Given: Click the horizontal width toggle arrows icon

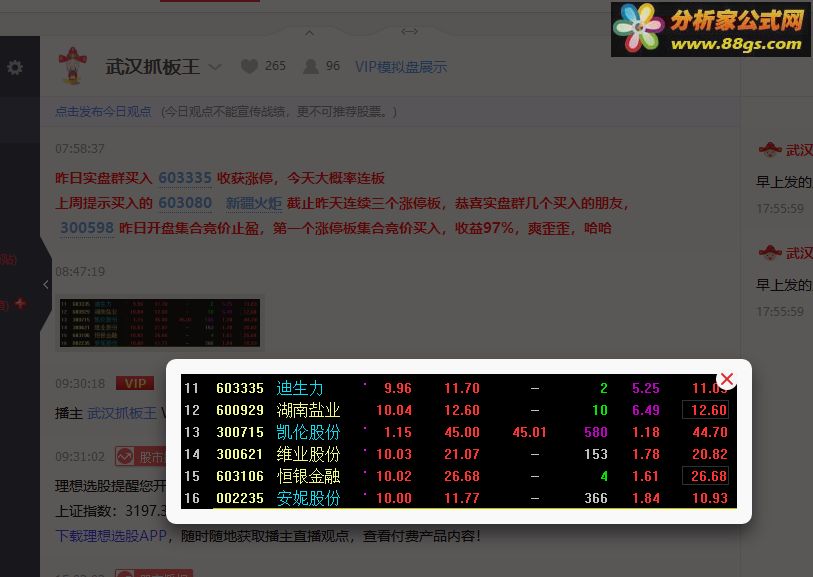Looking at the screenshot, I should [410, 32].
